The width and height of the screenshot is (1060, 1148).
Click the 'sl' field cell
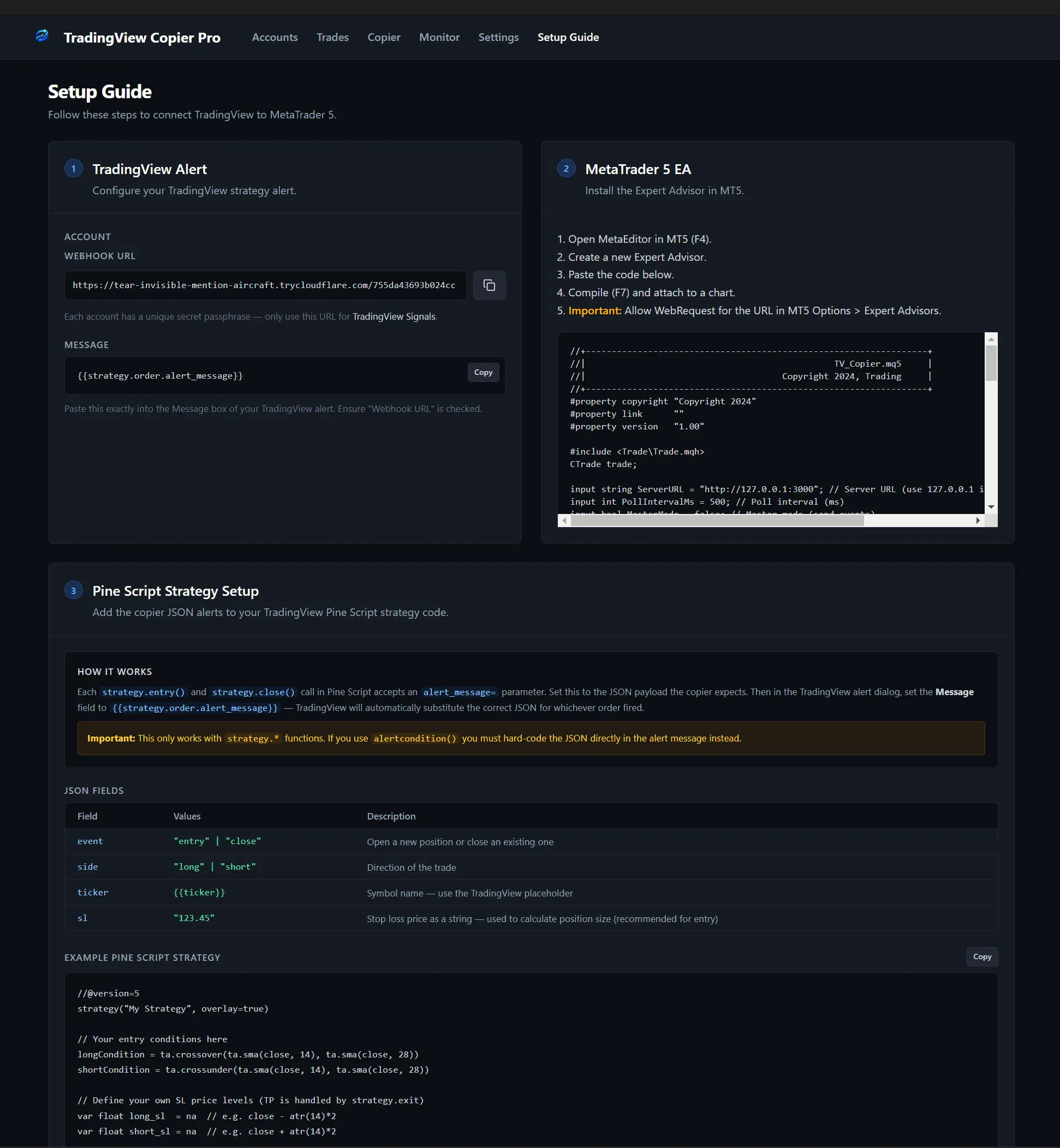click(82, 918)
